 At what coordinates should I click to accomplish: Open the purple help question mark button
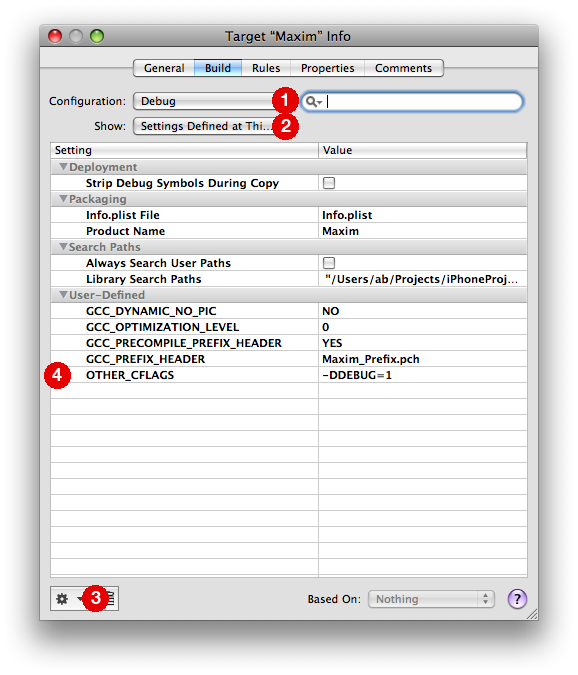517,599
